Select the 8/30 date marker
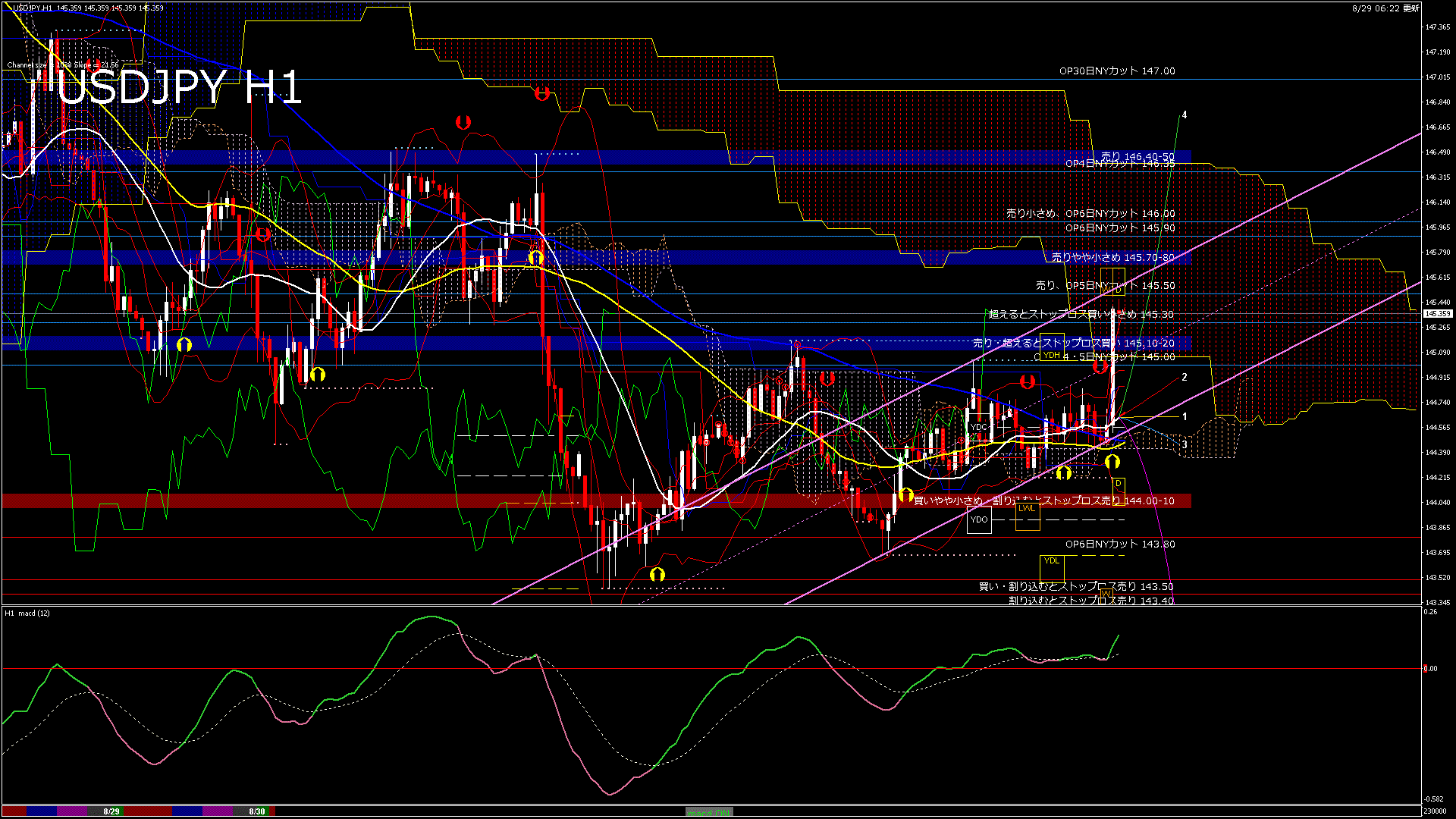The width and height of the screenshot is (1456, 819). [257, 811]
